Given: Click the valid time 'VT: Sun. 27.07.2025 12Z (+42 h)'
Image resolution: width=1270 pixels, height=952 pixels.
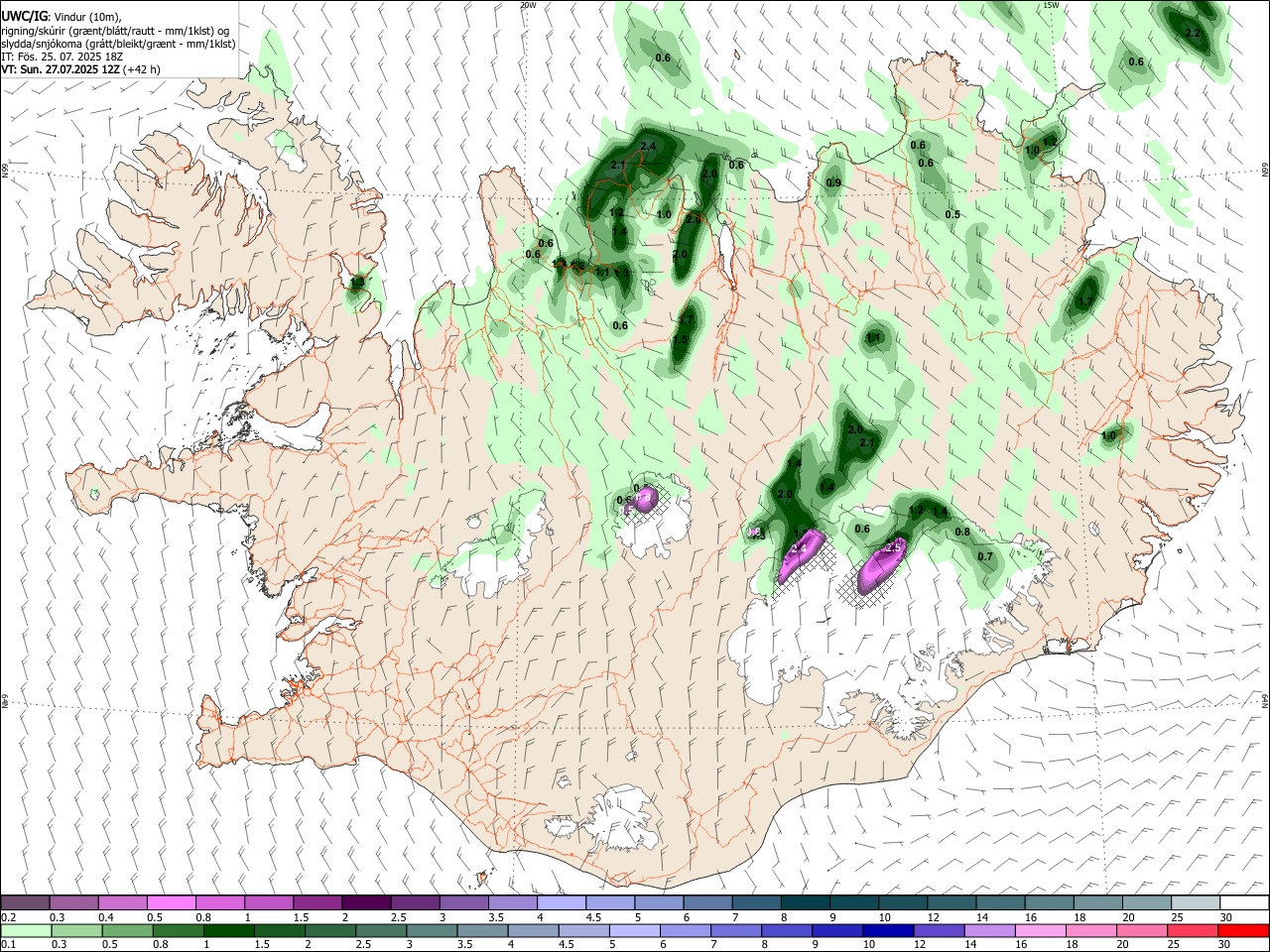Looking at the screenshot, I should click(x=80, y=69).
